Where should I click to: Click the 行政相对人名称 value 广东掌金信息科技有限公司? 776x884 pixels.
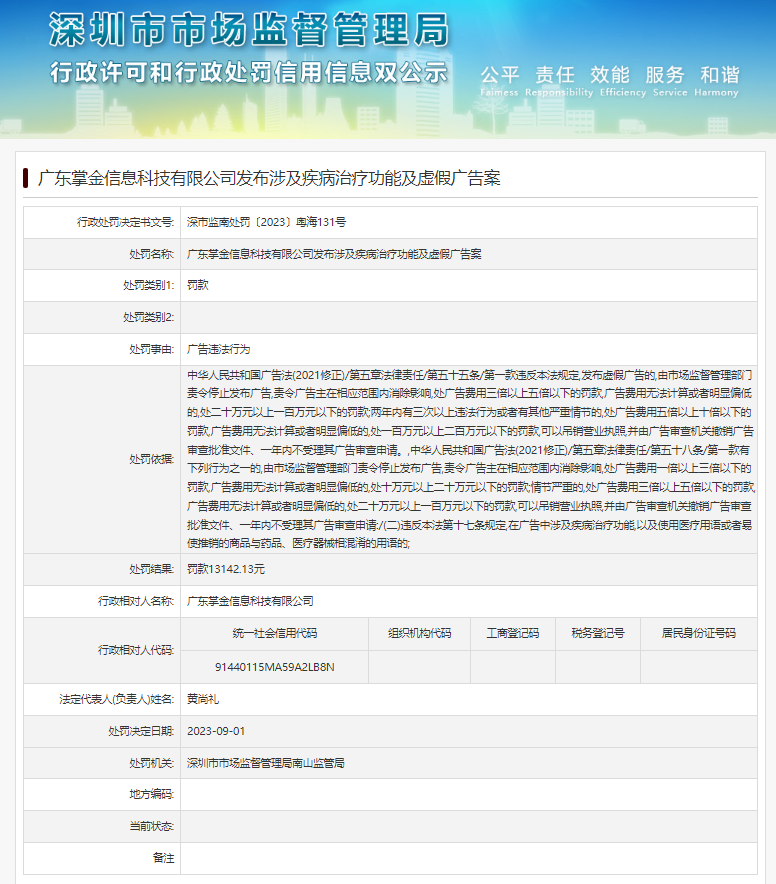250,602
